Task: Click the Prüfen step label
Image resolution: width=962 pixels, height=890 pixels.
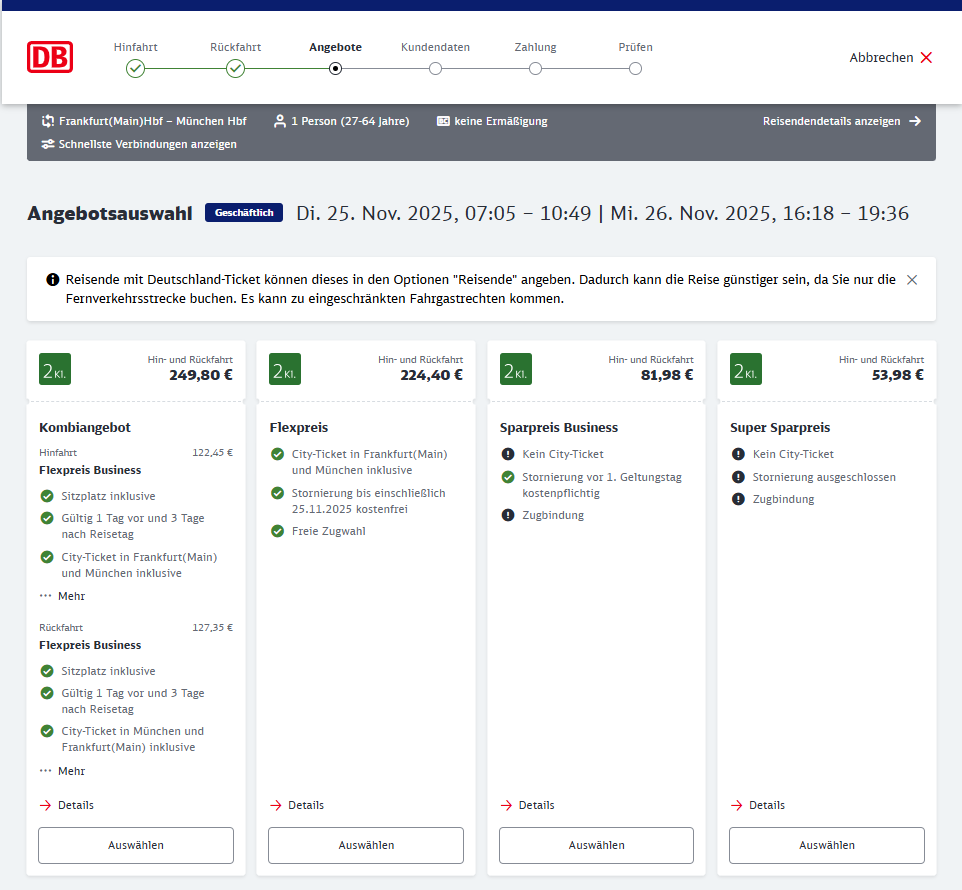Action: click(635, 47)
